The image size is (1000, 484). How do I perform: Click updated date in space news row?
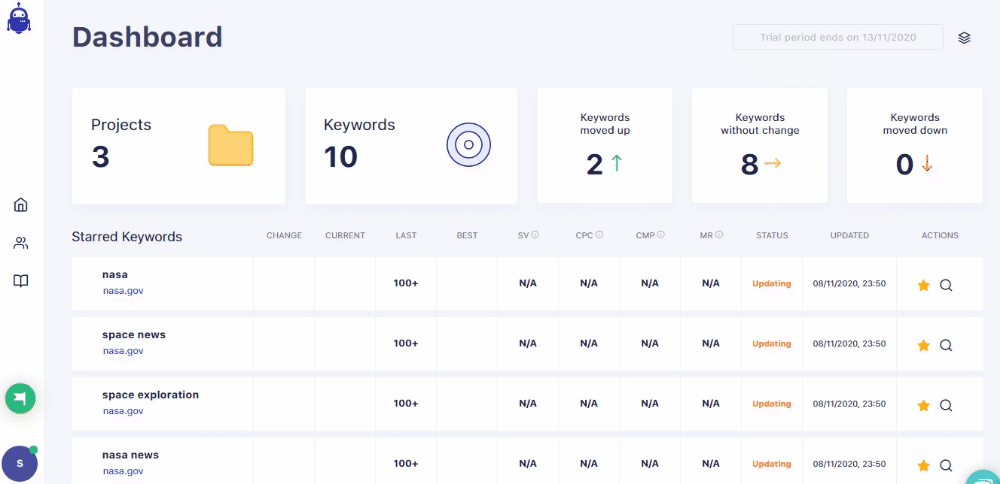[x=849, y=344]
